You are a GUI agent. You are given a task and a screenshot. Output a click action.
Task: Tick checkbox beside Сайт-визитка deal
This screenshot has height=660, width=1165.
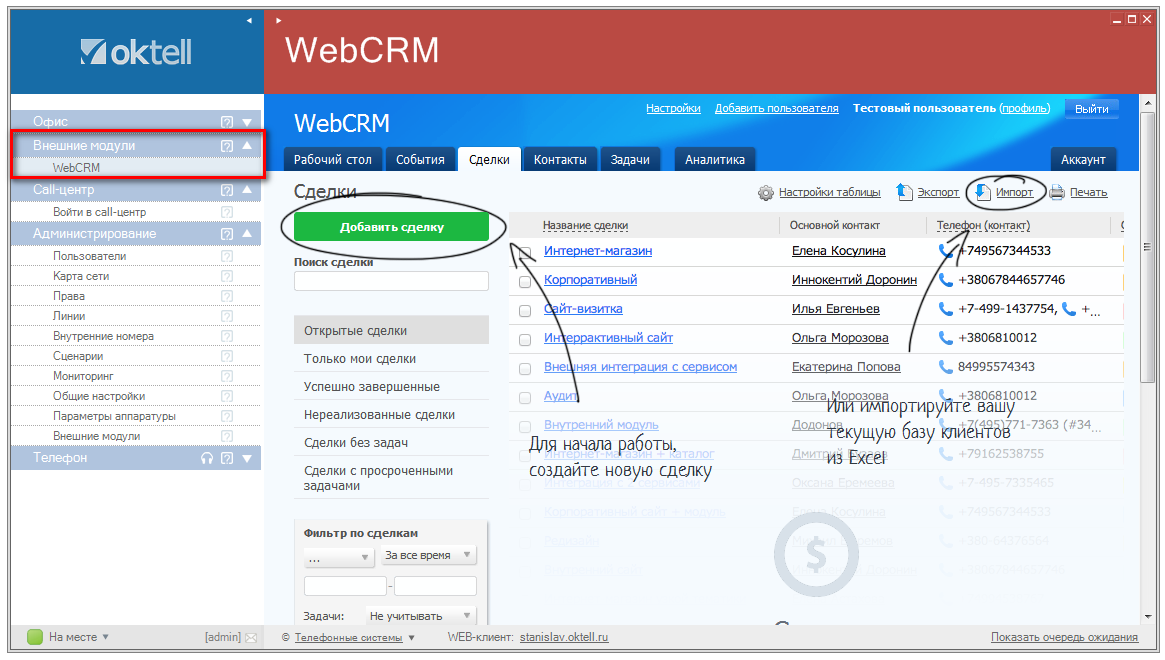[x=525, y=311]
